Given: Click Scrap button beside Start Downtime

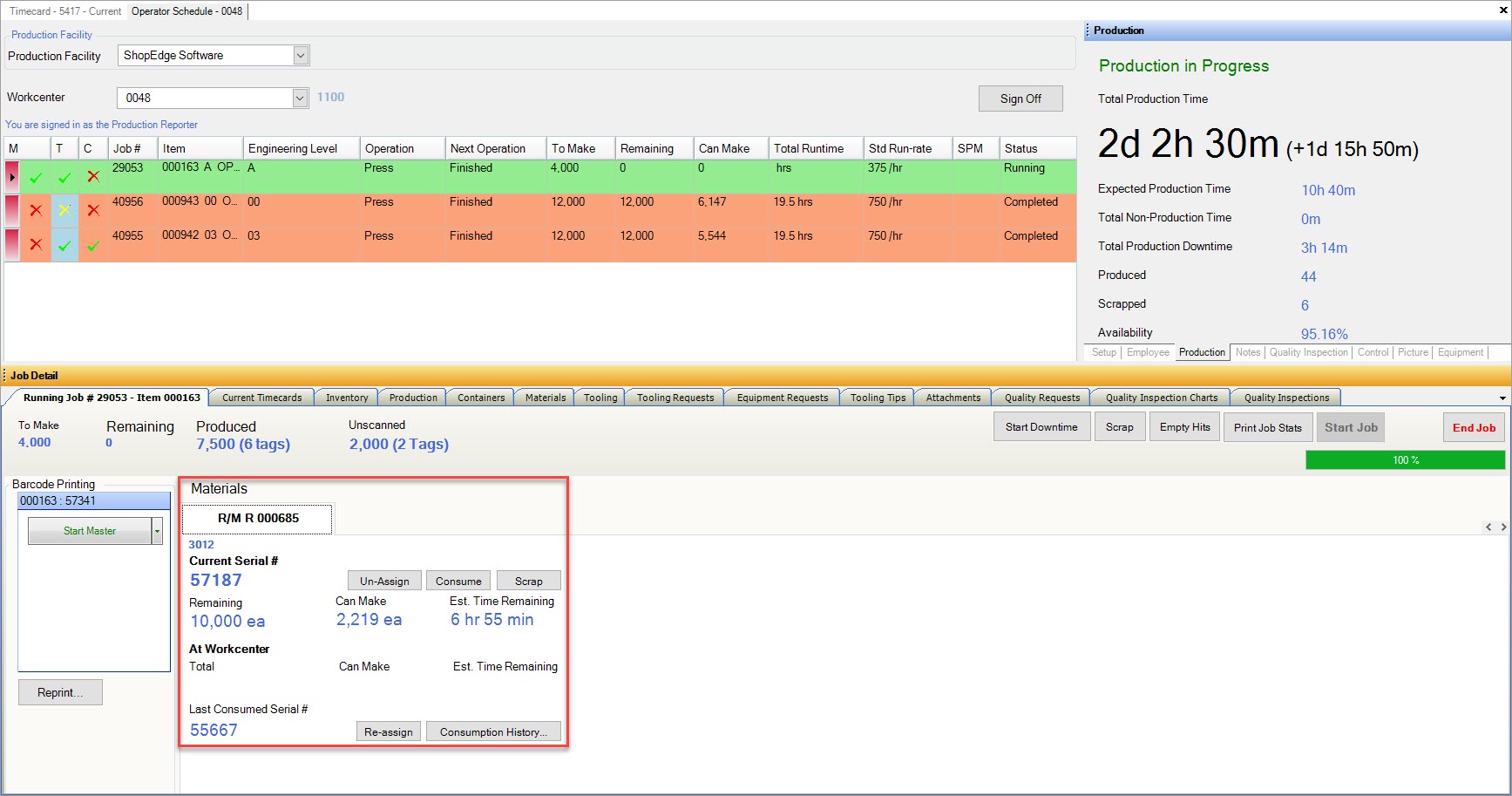Looking at the screenshot, I should tap(1120, 427).
